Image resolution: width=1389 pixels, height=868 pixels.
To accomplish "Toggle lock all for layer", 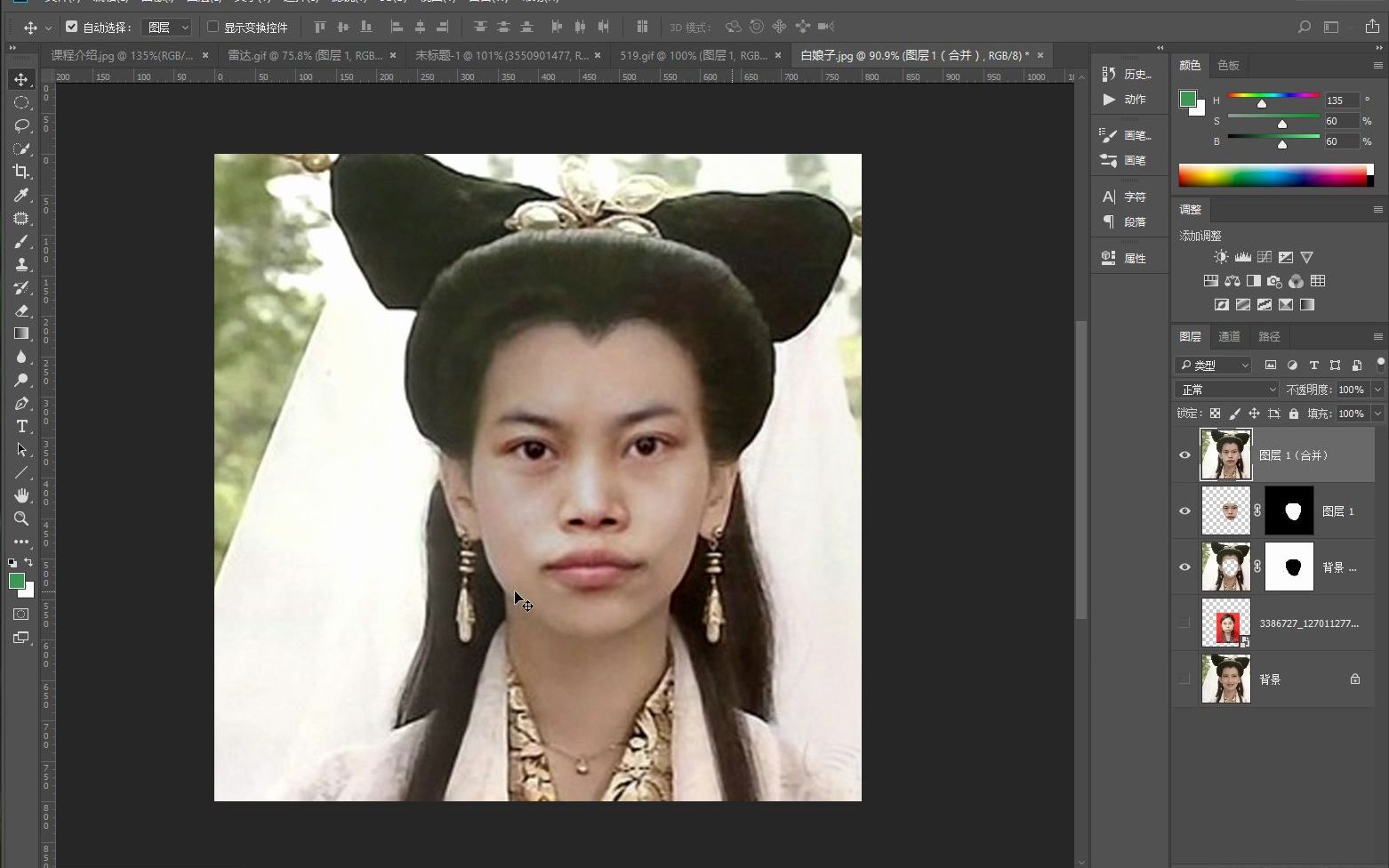I will click(1293, 414).
